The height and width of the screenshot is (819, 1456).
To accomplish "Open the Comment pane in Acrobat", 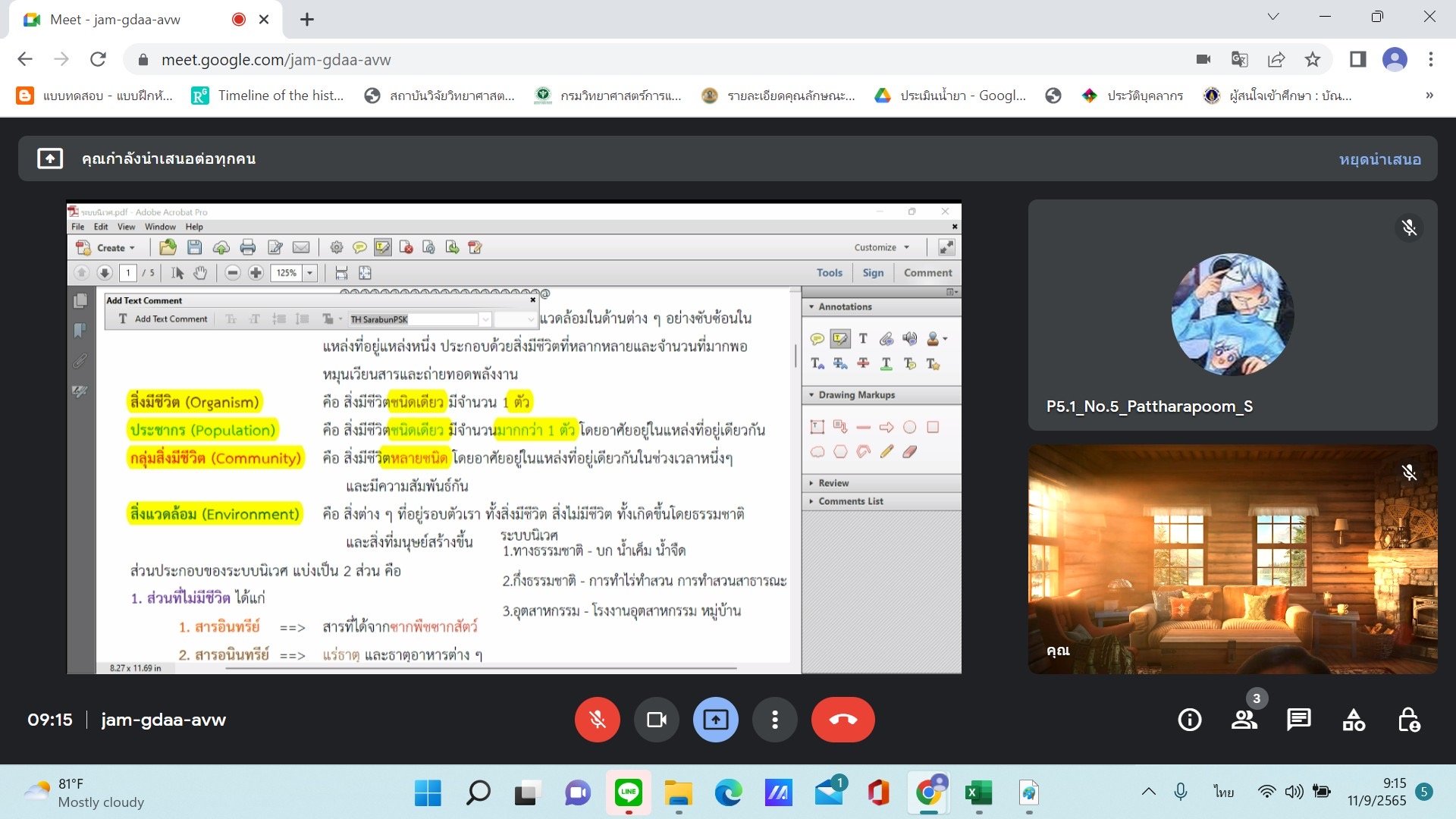I will [x=927, y=273].
